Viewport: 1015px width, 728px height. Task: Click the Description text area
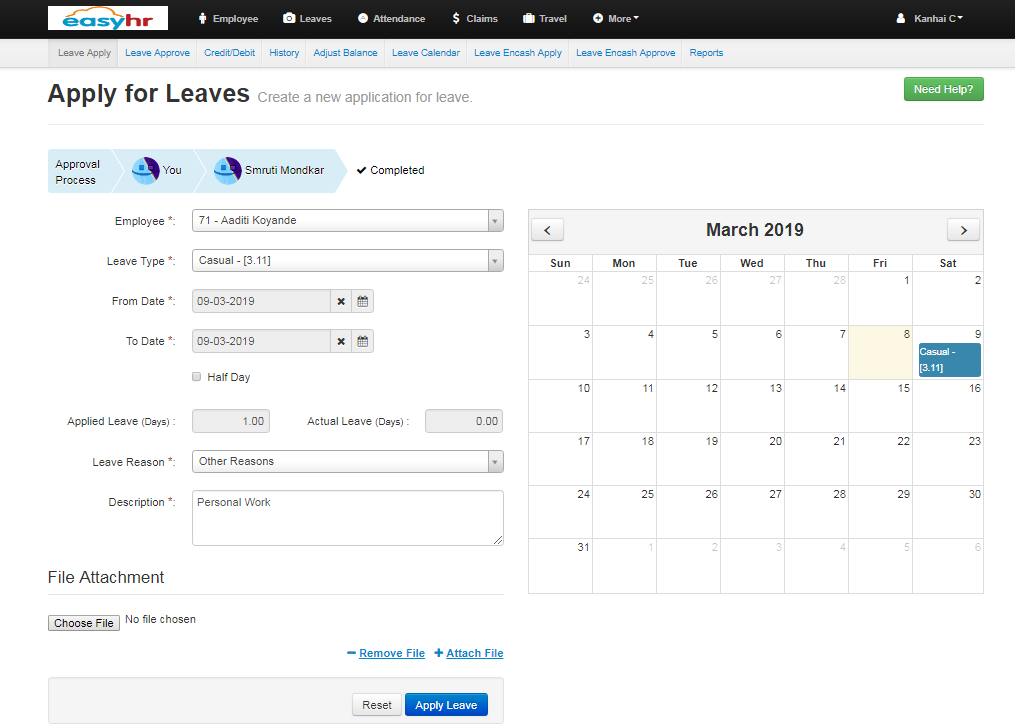tap(347, 517)
